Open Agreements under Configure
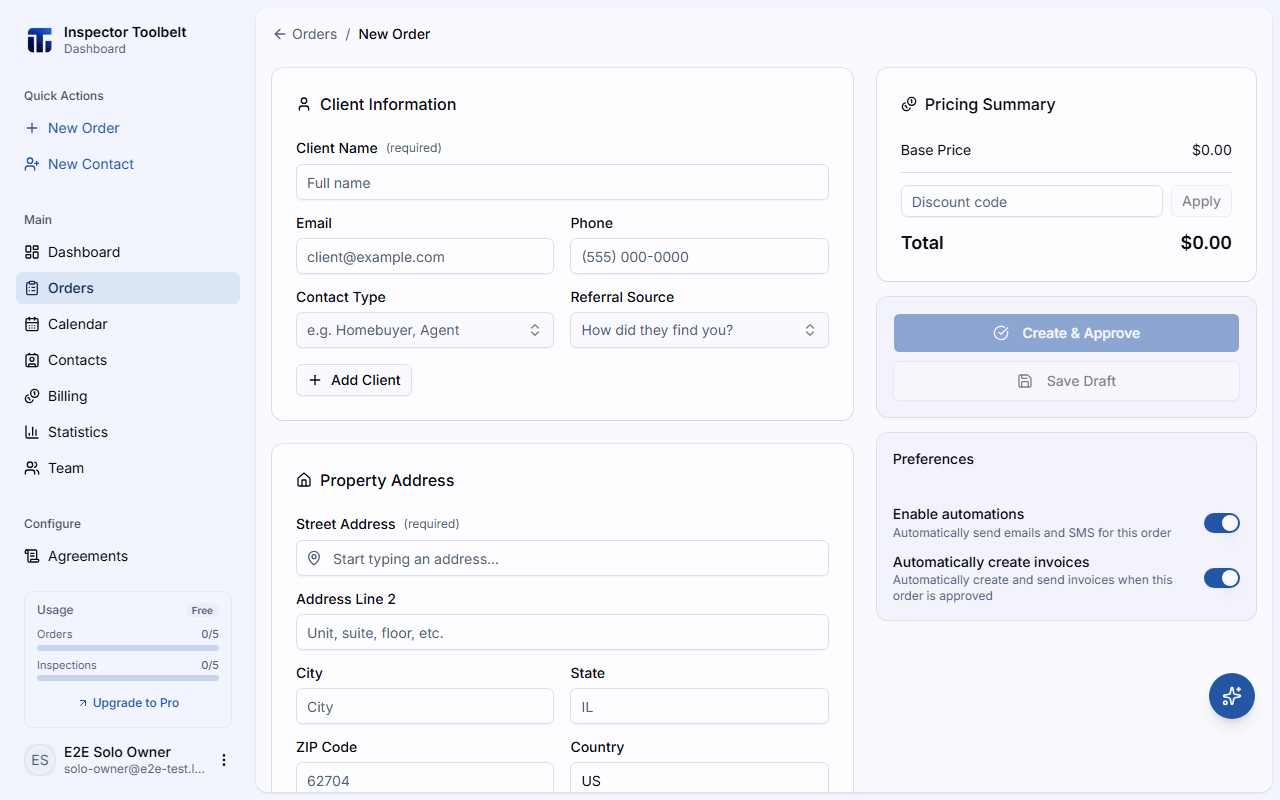The width and height of the screenshot is (1280, 800). 128,556
